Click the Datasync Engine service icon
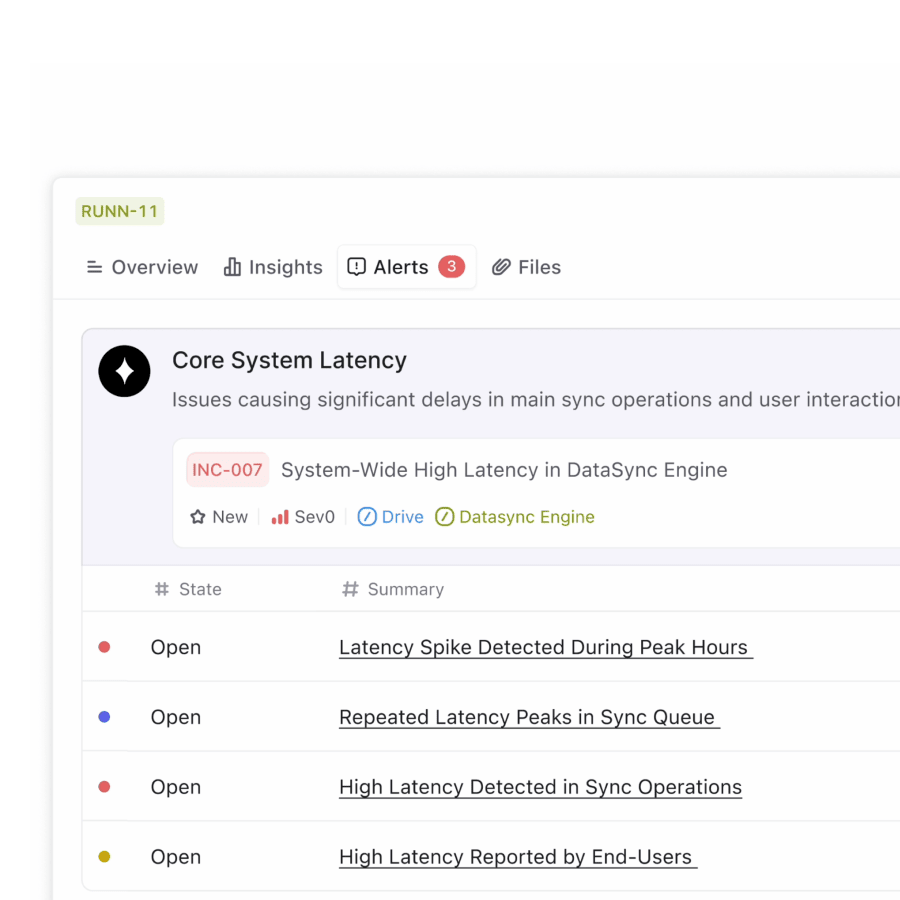Image resolution: width=900 pixels, height=900 pixels. pyautogui.click(x=444, y=517)
